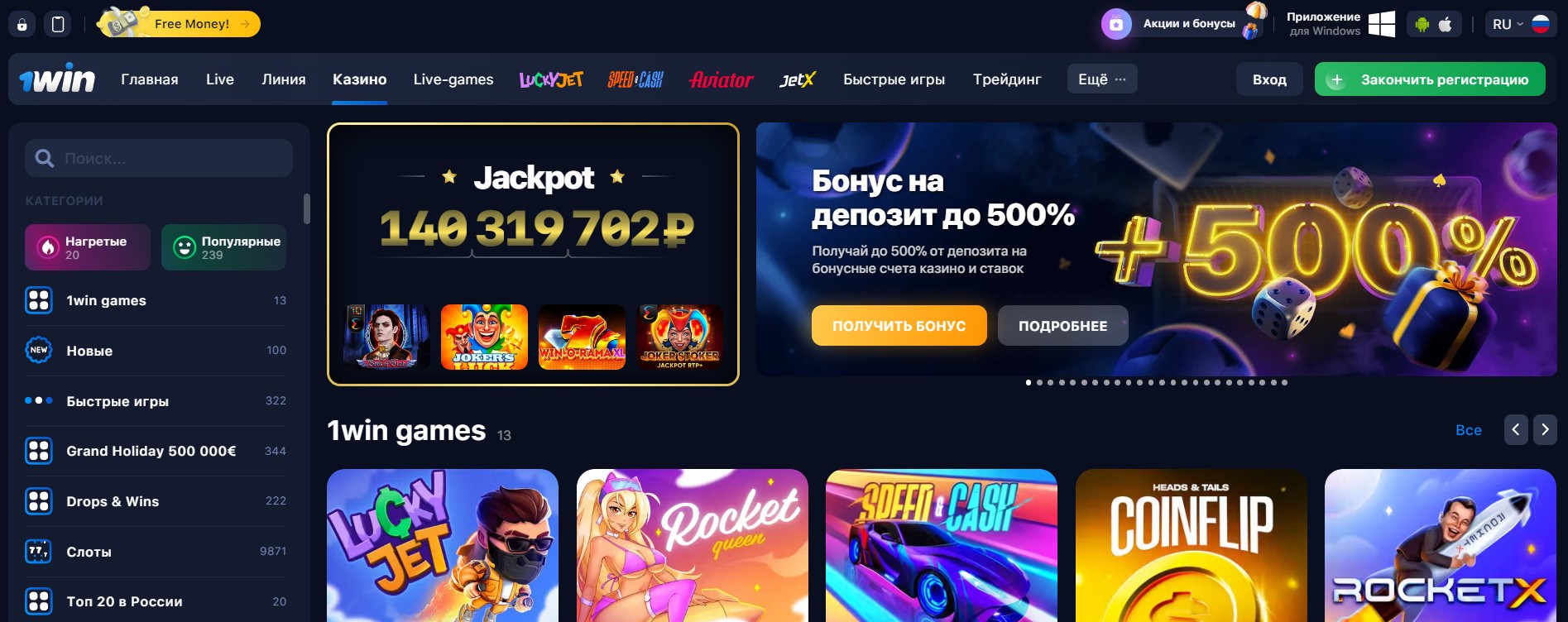Click the mobile phone icon
The width and height of the screenshot is (1568, 622).
58,24
